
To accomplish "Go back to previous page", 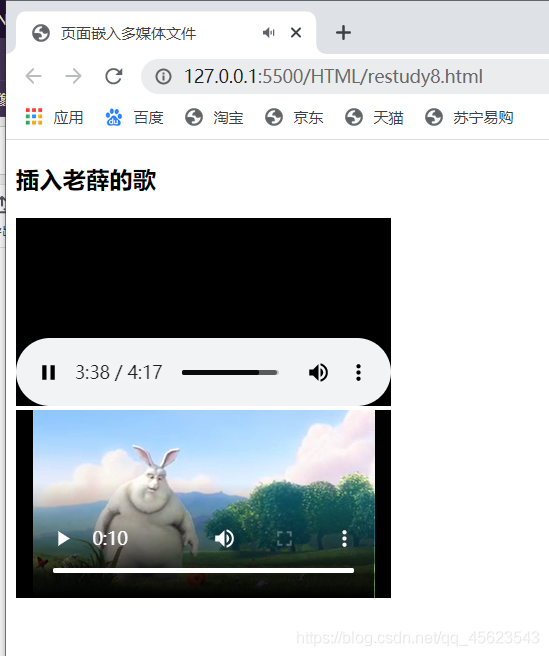I will [33, 76].
